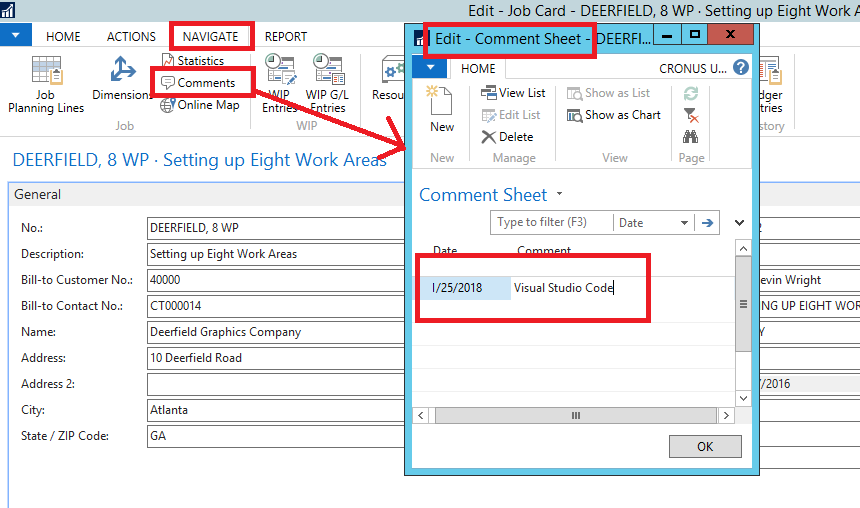The height and width of the screenshot is (508, 860).
Task: Open job Statistics
Action: [193, 60]
